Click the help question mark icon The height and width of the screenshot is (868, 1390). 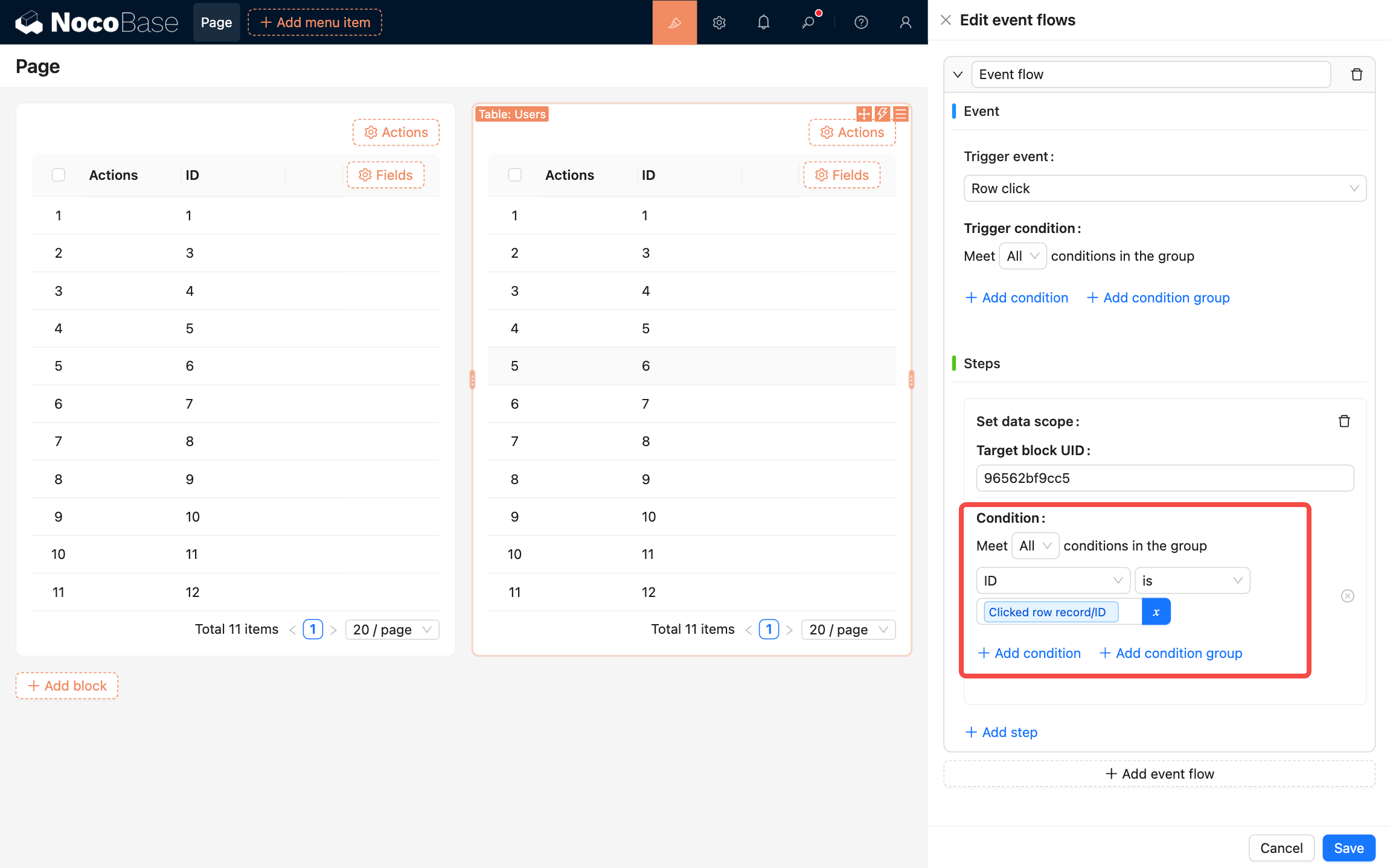pos(861,22)
